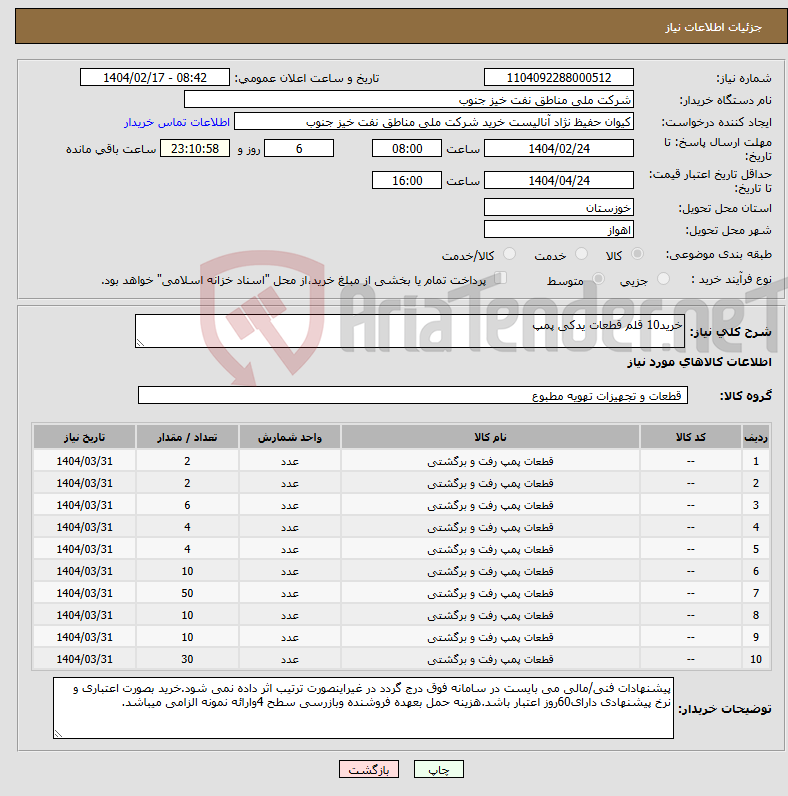Click item name in row 1
Image resolution: width=788 pixels, height=796 pixels.
click(490, 461)
